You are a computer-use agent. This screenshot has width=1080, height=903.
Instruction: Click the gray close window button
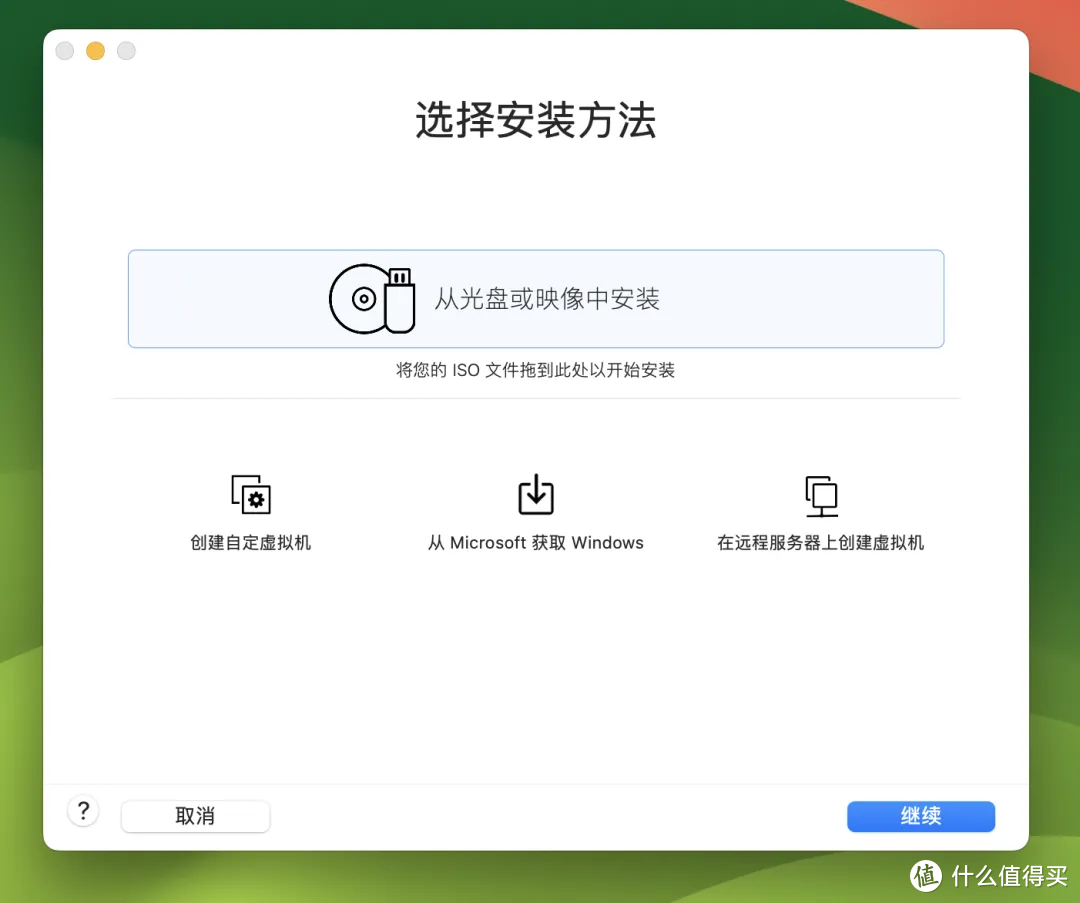point(65,51)
